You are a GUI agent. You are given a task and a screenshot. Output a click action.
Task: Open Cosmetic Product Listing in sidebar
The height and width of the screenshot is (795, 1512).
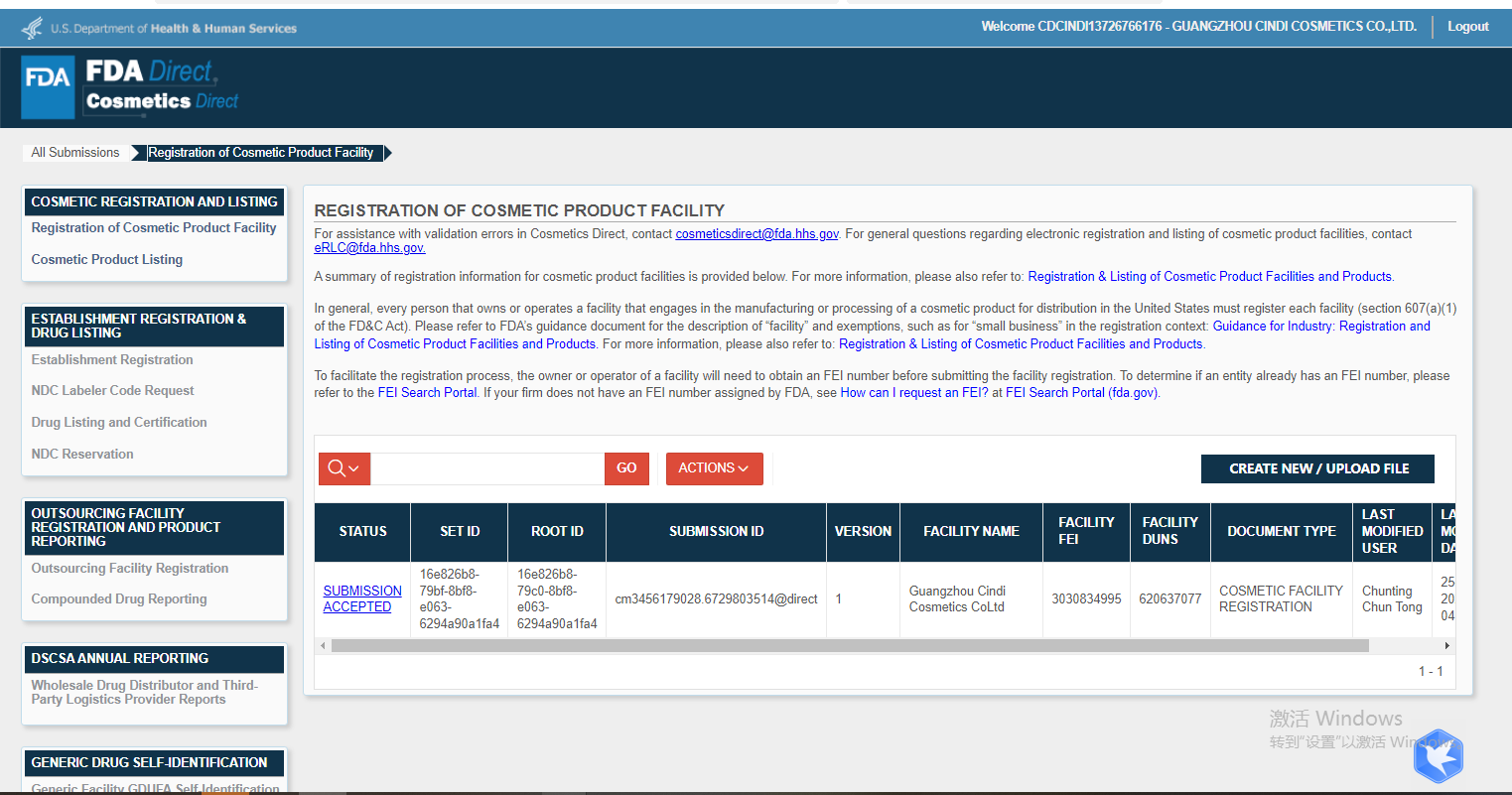[x=107, y=259]
